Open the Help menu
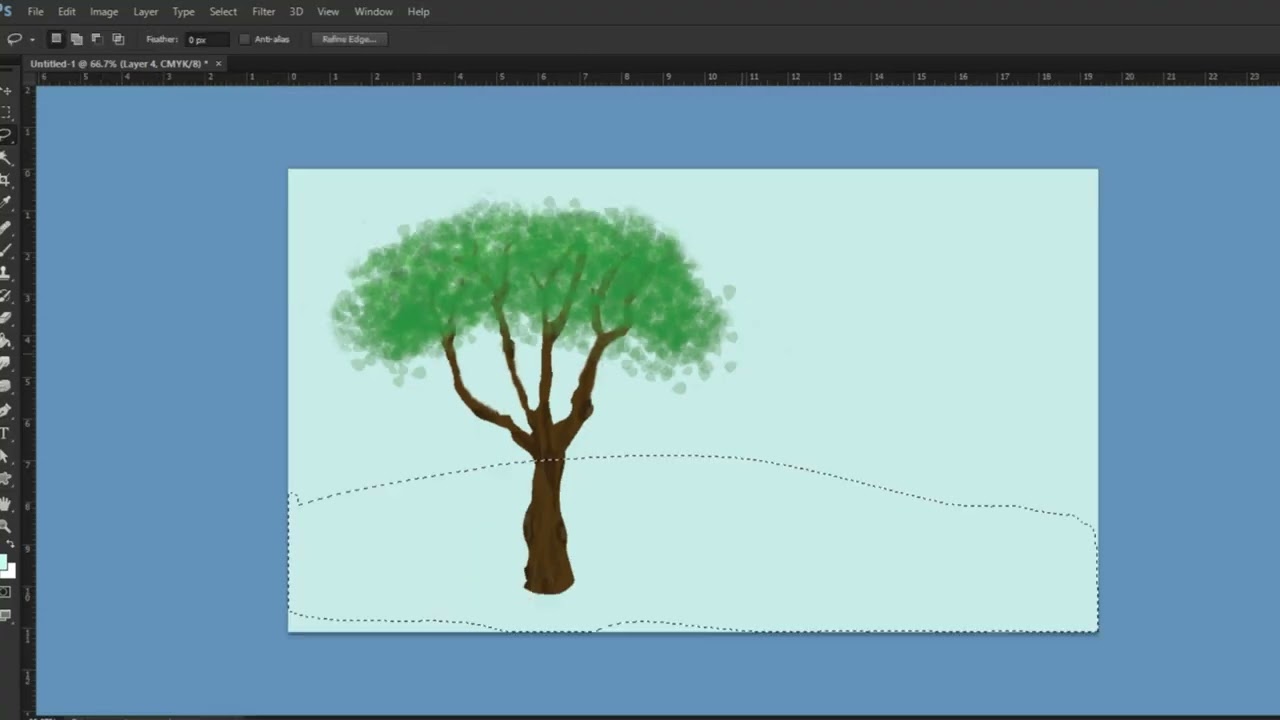Viewport: 1280px width, 720px height. pyautogui.click(x=419, y=12)
